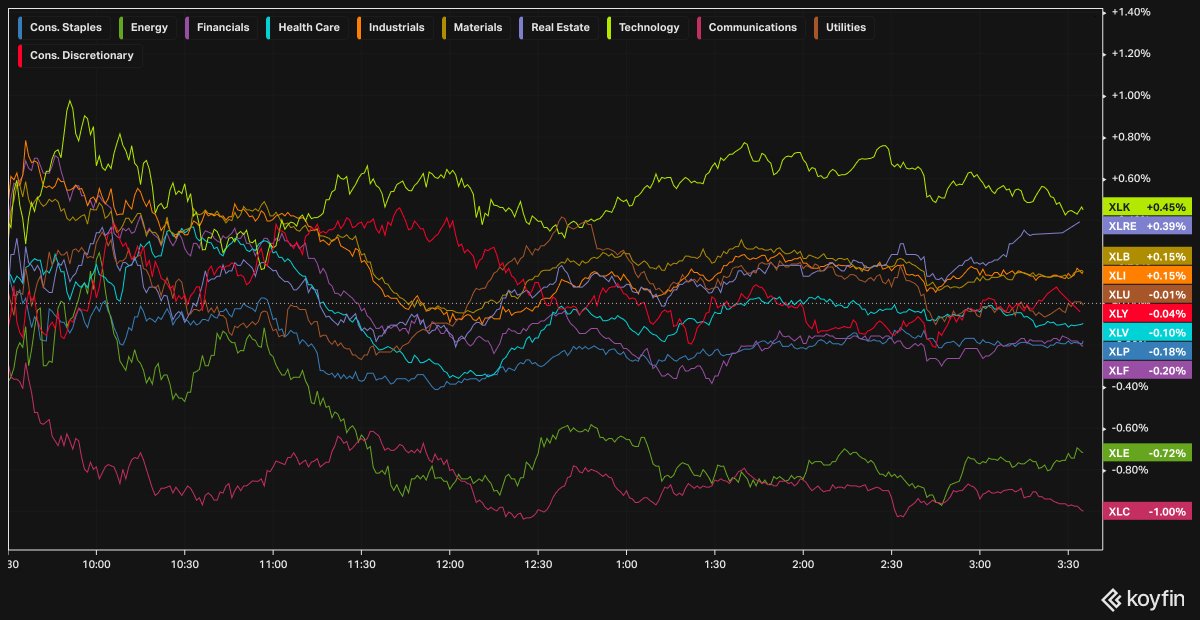The image size is (1200, 620).
Task: Hide the Materials sector line
Action: coord(477,27)
